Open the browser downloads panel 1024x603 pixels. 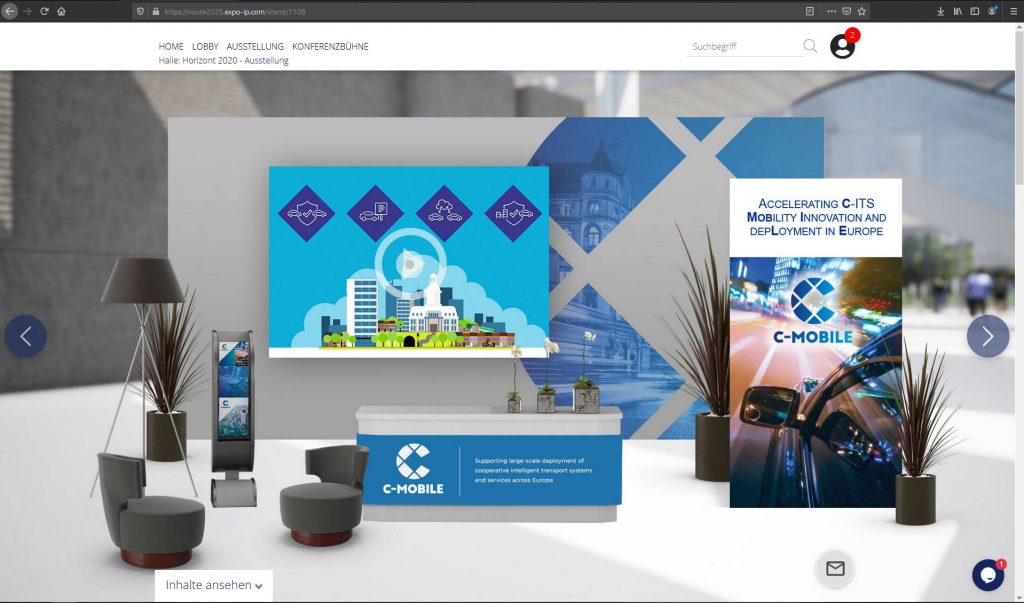pos(940,11)
